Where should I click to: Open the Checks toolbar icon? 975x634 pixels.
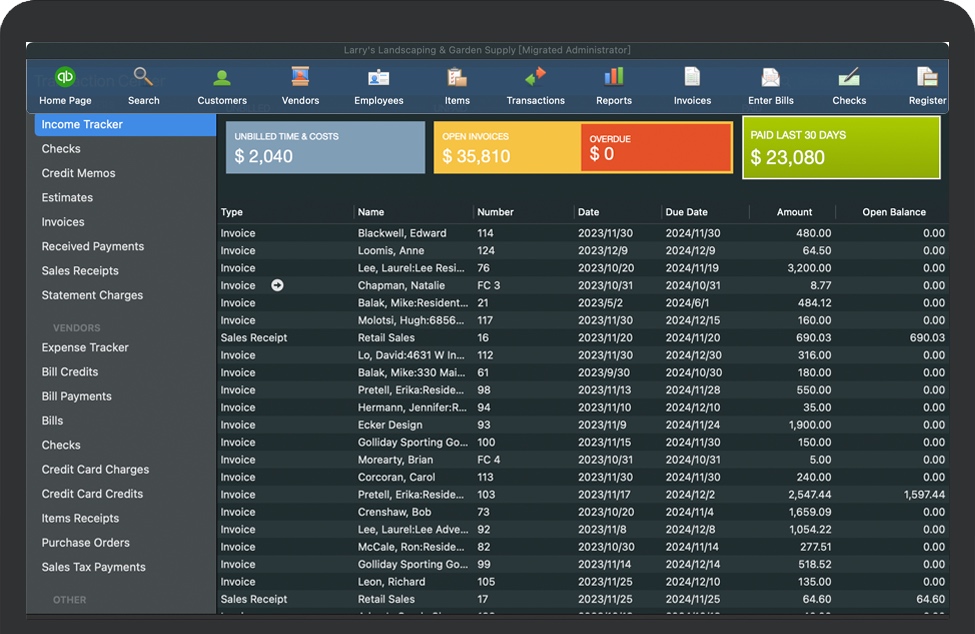click(849, 78)
